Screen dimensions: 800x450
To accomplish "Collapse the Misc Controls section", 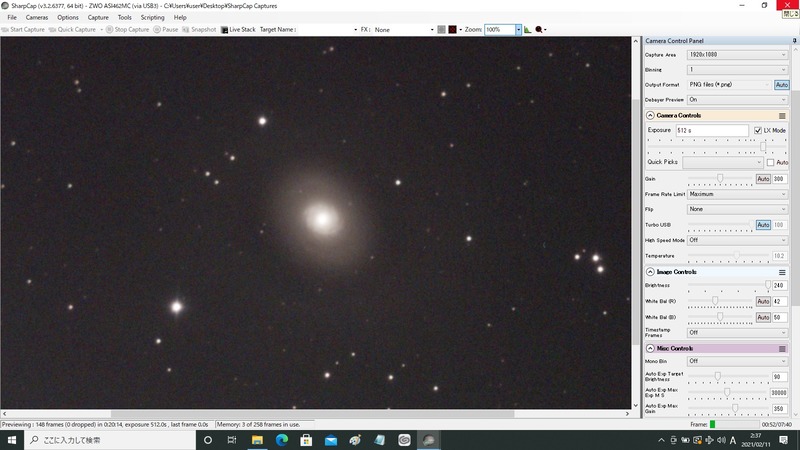I will (650, 349).
